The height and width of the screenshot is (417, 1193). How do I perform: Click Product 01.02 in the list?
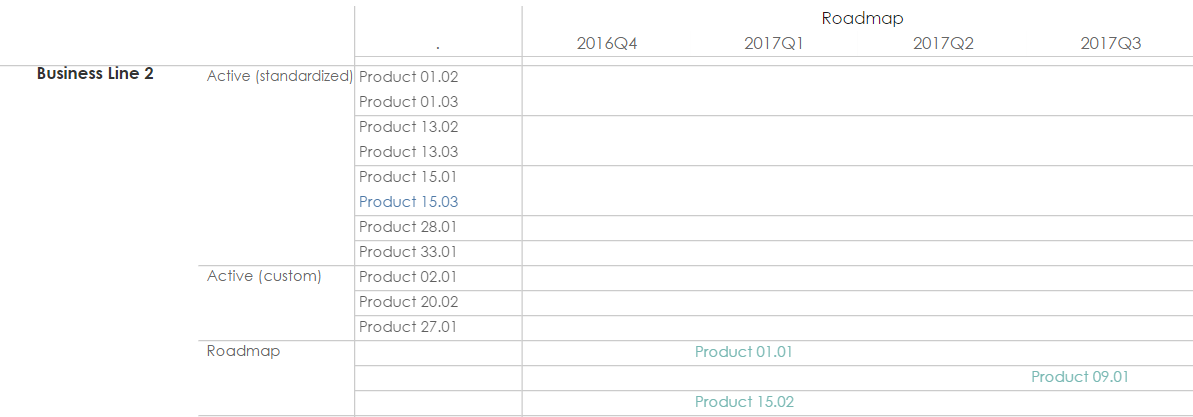408,77
